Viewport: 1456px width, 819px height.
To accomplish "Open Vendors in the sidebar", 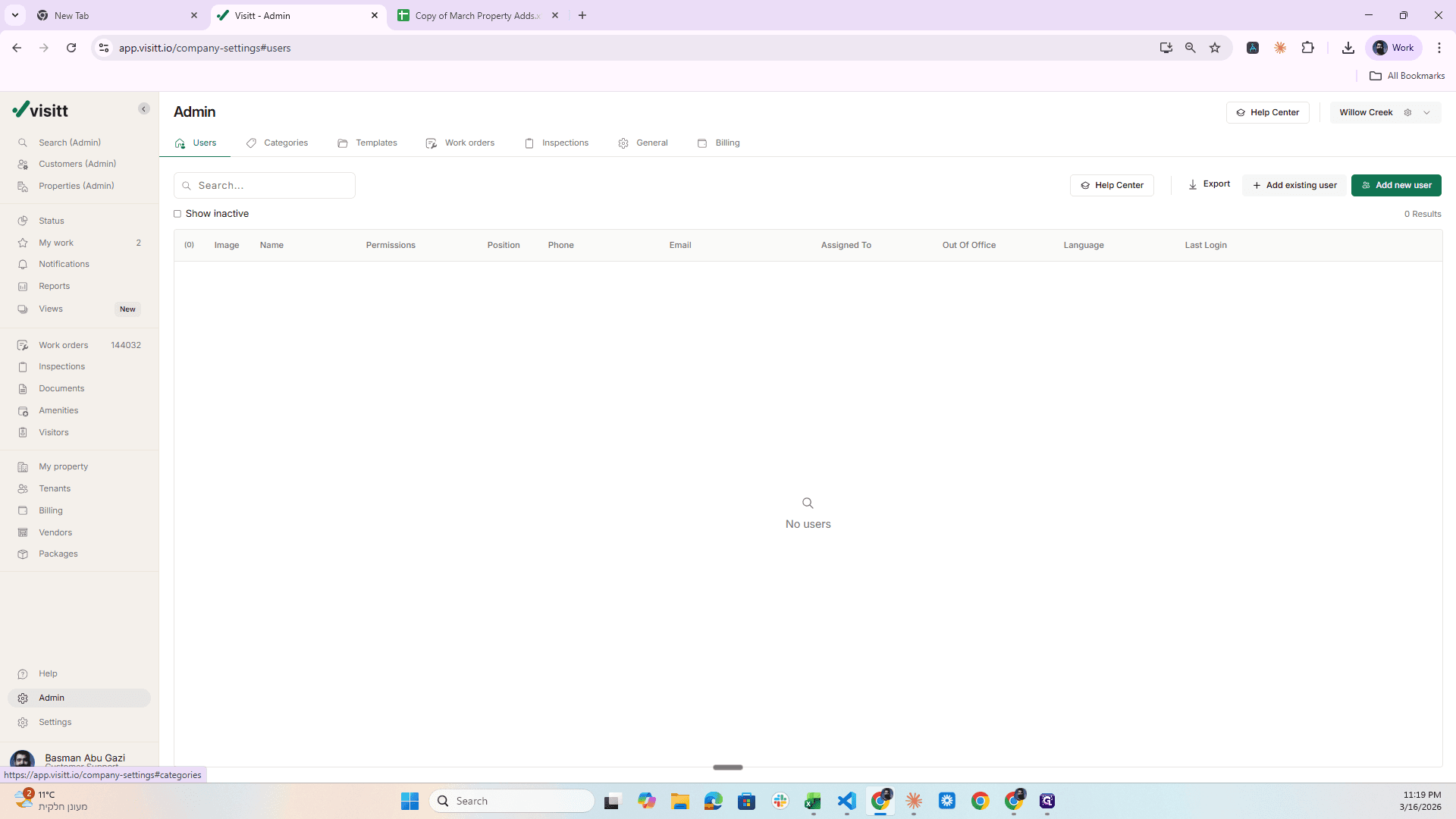I will click(55, 532).
